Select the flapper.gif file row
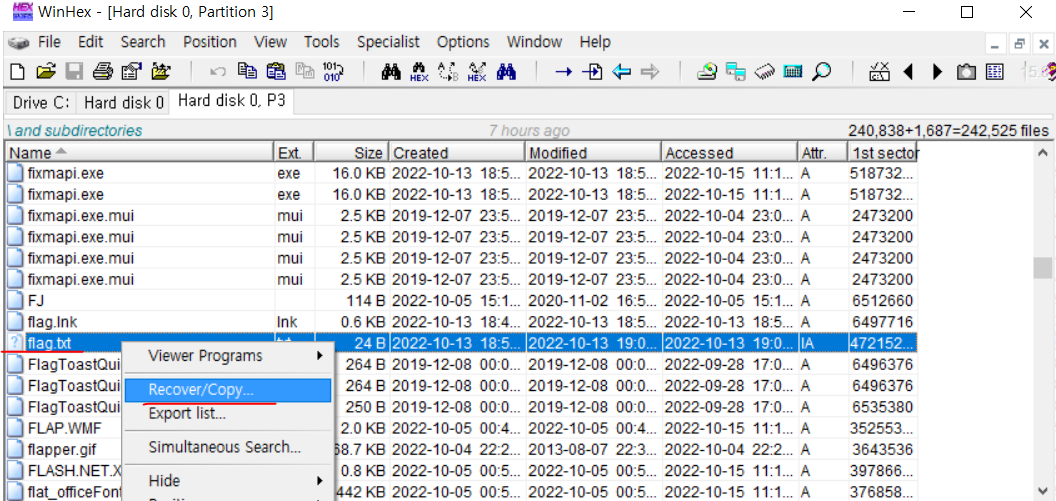The image size is (1056, 501). tap(462, 449)
